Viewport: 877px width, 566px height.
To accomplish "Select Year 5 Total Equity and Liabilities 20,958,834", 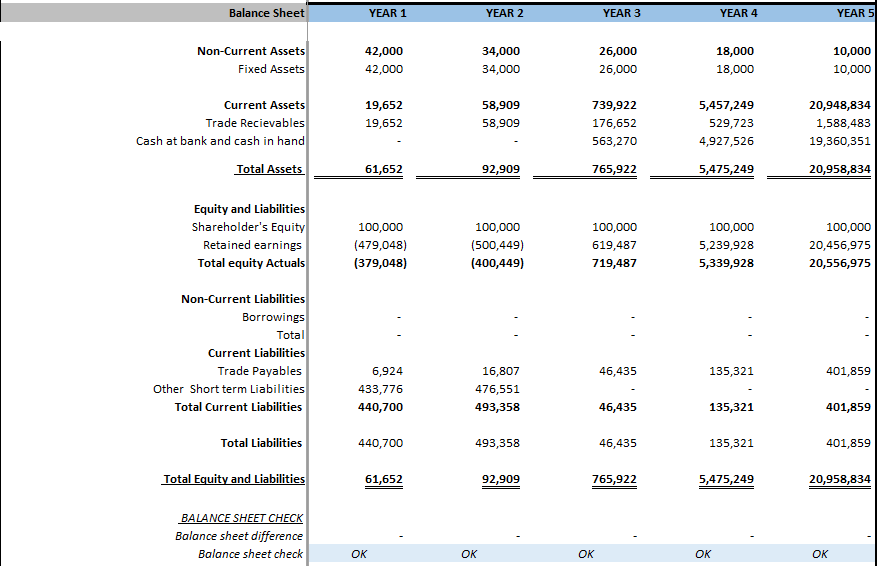I will tap(840, 478).
